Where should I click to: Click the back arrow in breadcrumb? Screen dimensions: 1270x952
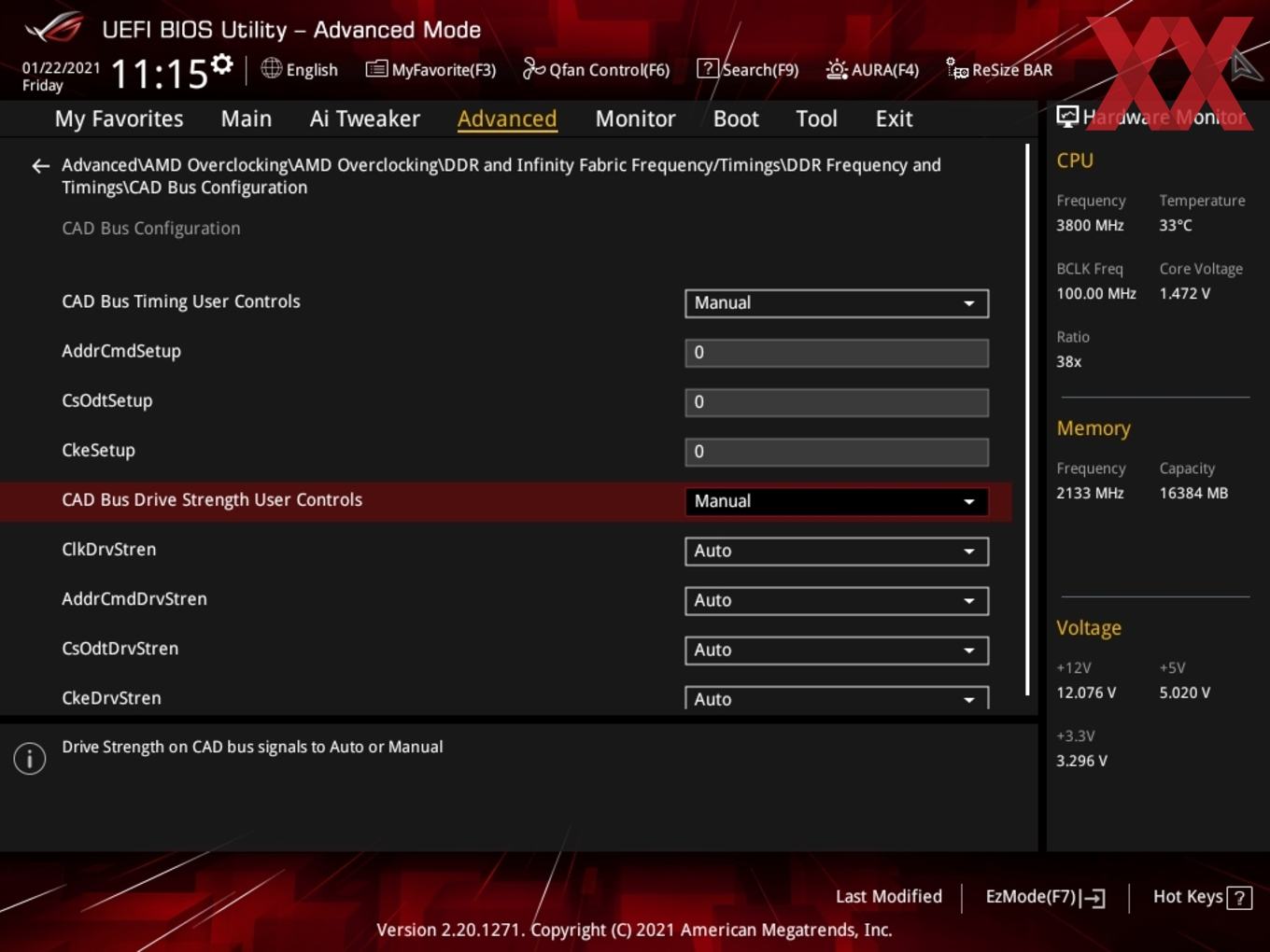click(40, 166)
